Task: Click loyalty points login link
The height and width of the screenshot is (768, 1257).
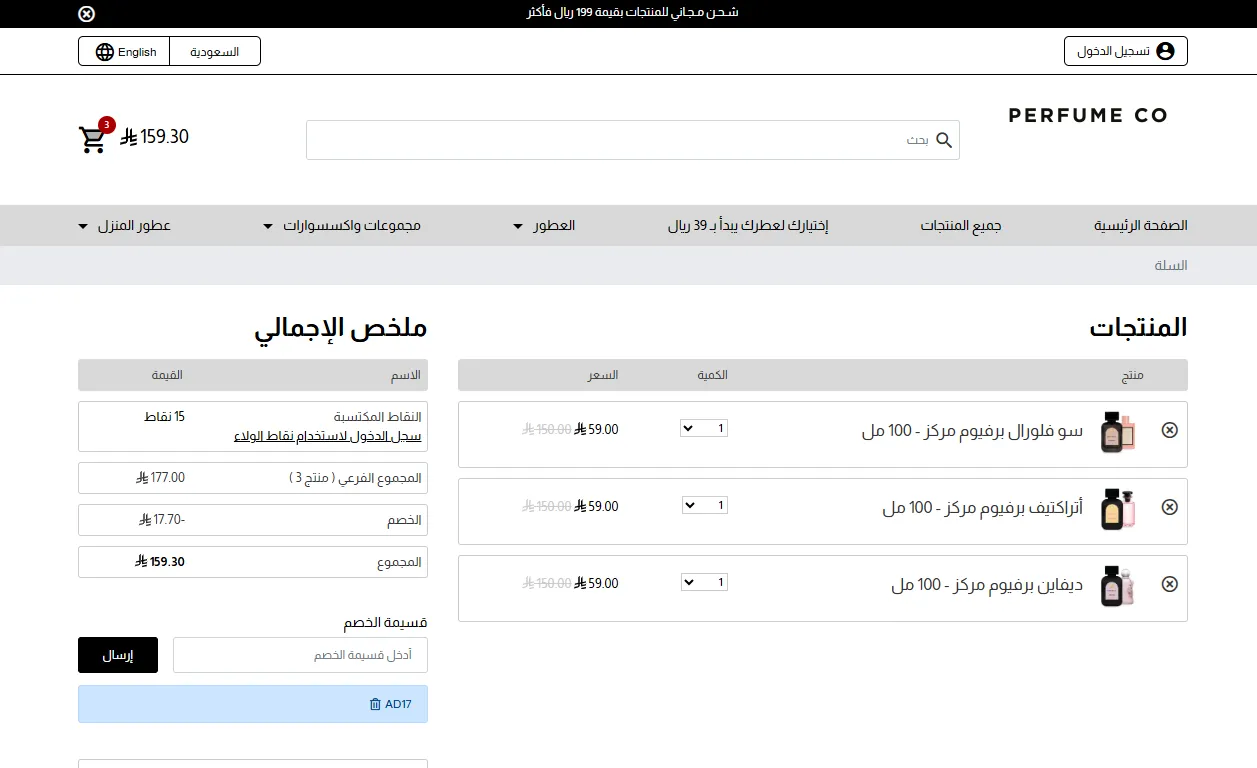Action: tap(328, 437)
